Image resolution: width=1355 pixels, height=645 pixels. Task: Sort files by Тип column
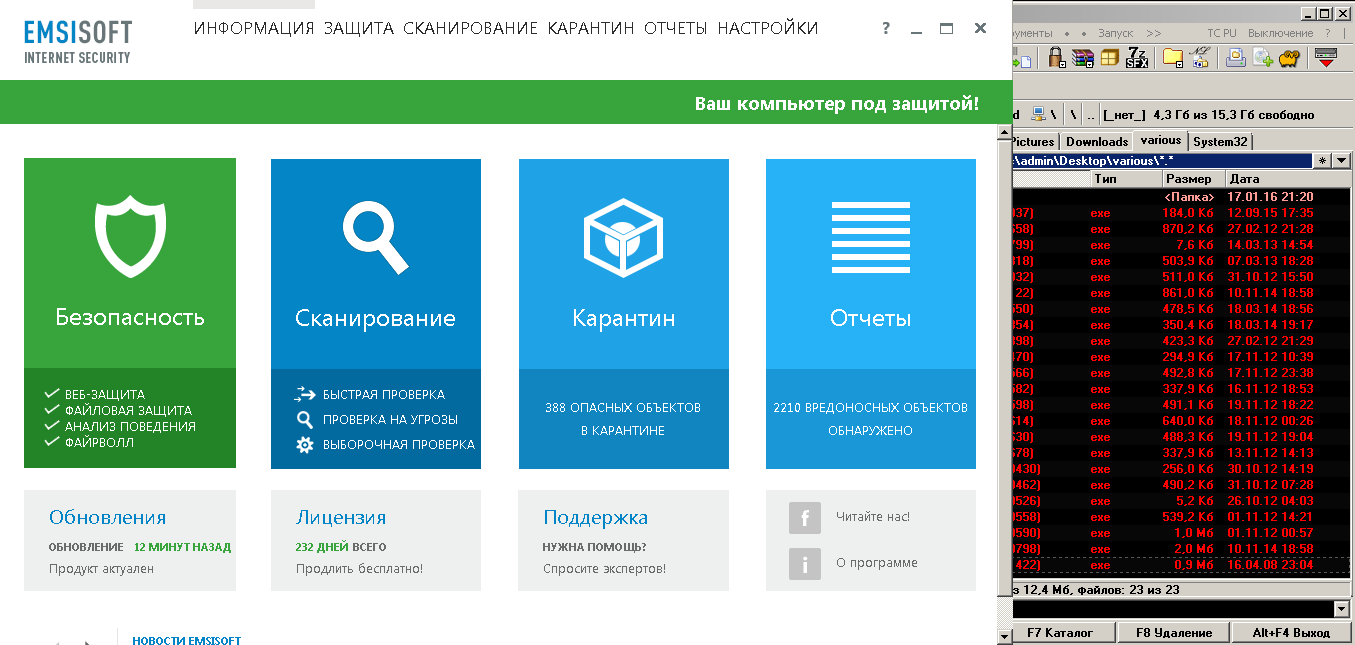(x=1125, y=179)
